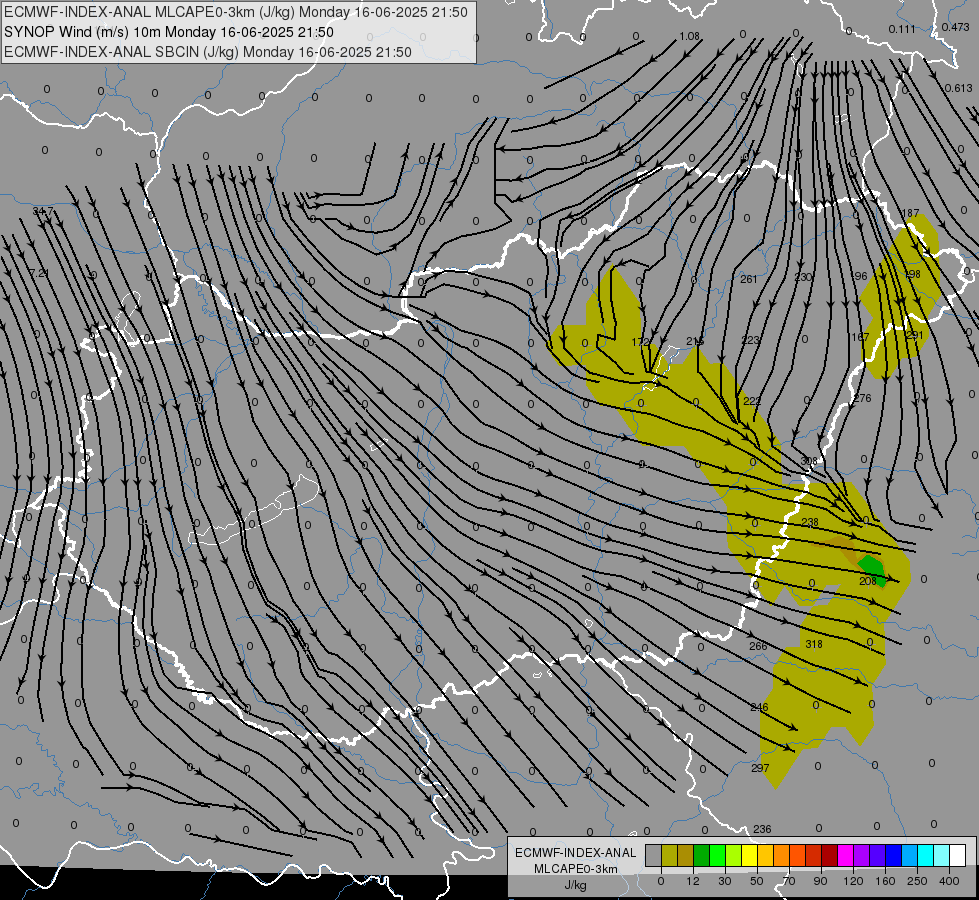
Task: Click the legend tick label 120
Action: (853, 881)
